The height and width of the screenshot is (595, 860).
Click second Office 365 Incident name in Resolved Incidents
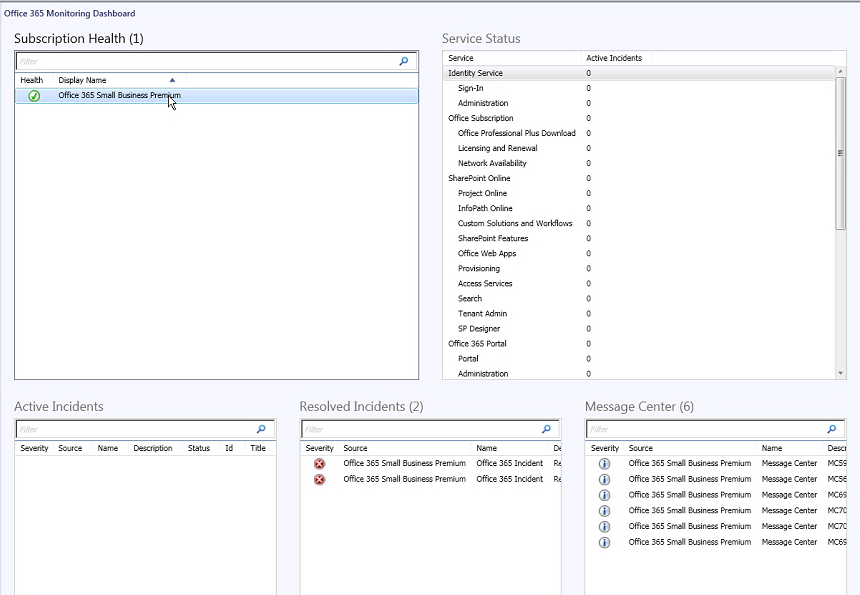click(510, 479)
